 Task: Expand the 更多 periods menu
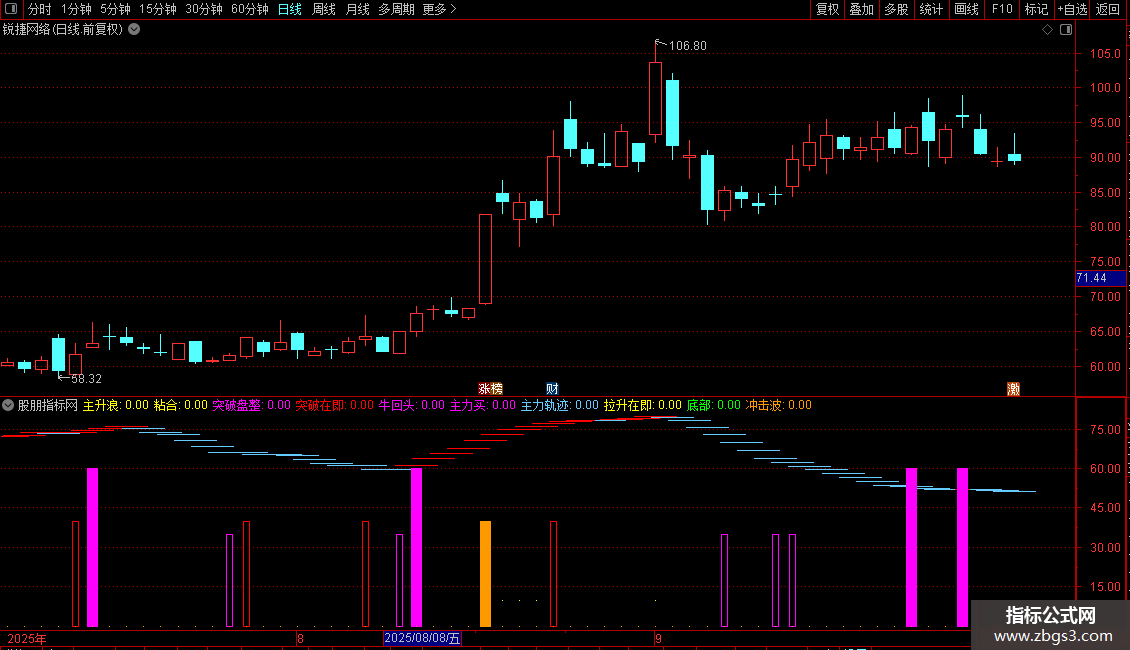(440, 9)
